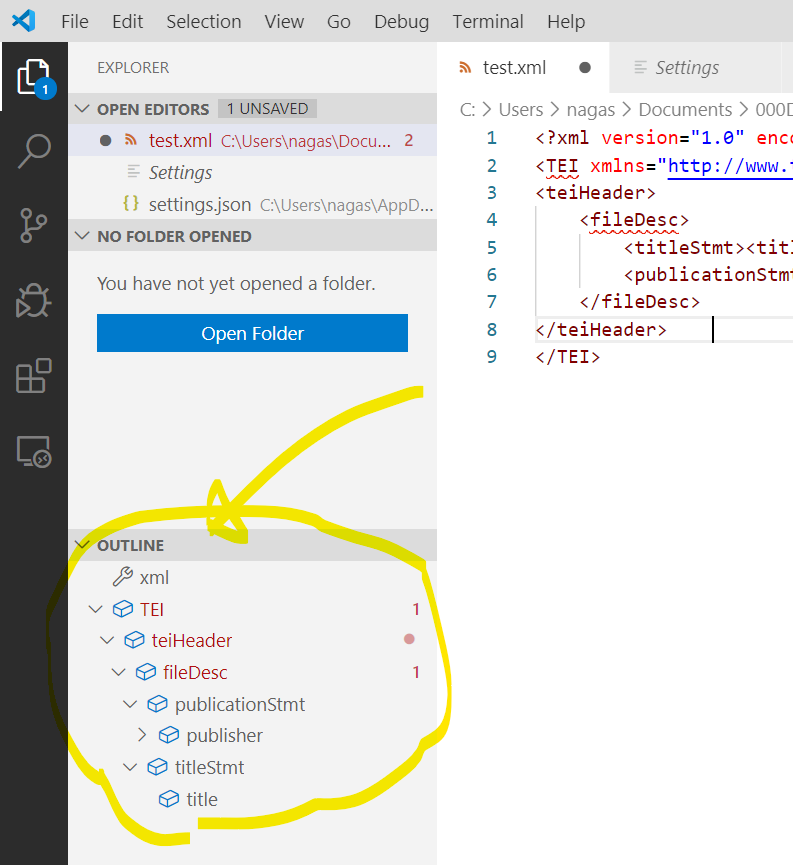
Task: Click the VS Code logo icon
Action: [24, 21]
